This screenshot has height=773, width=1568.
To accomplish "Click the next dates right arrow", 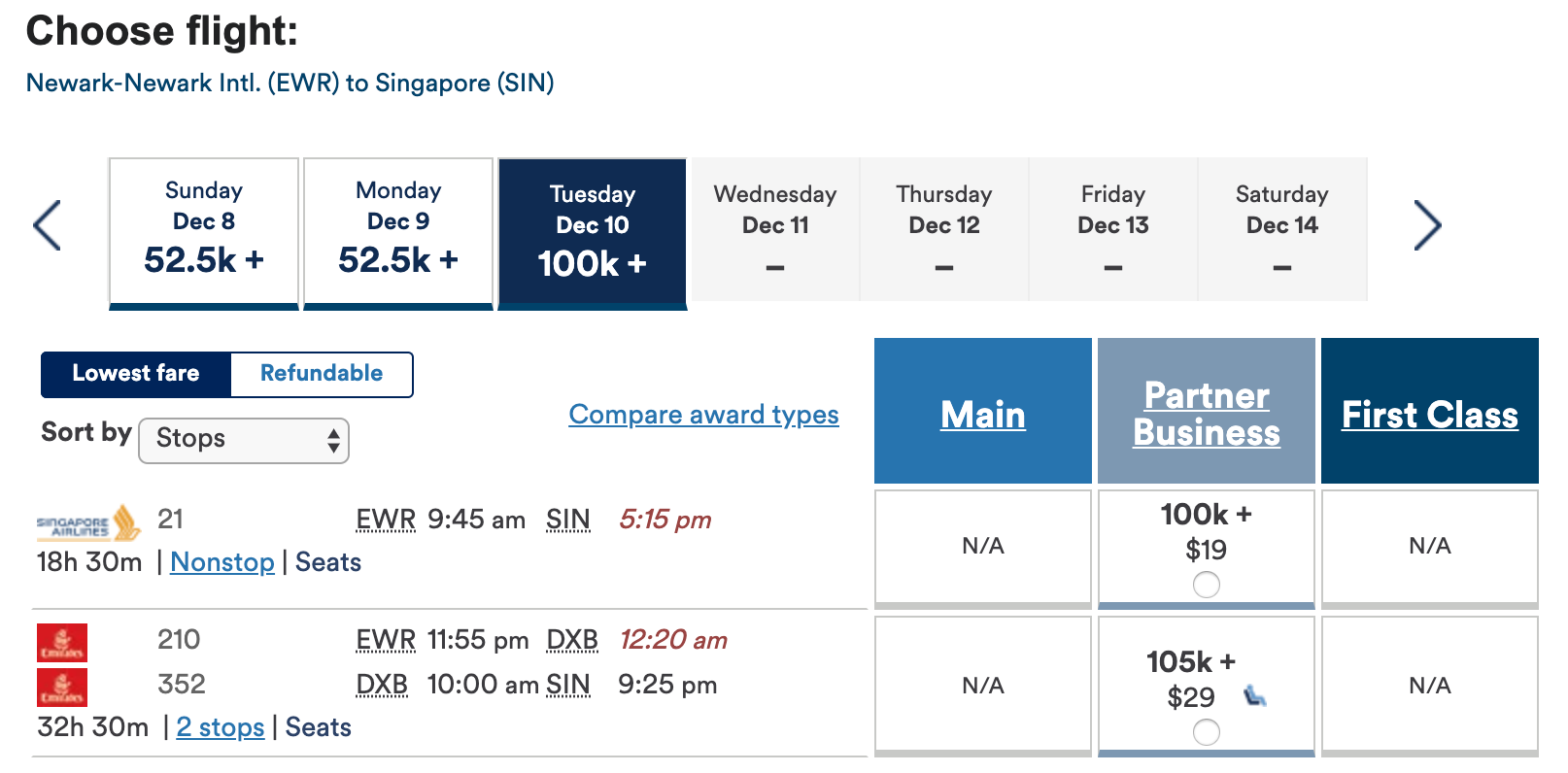I will (1426, 225).
